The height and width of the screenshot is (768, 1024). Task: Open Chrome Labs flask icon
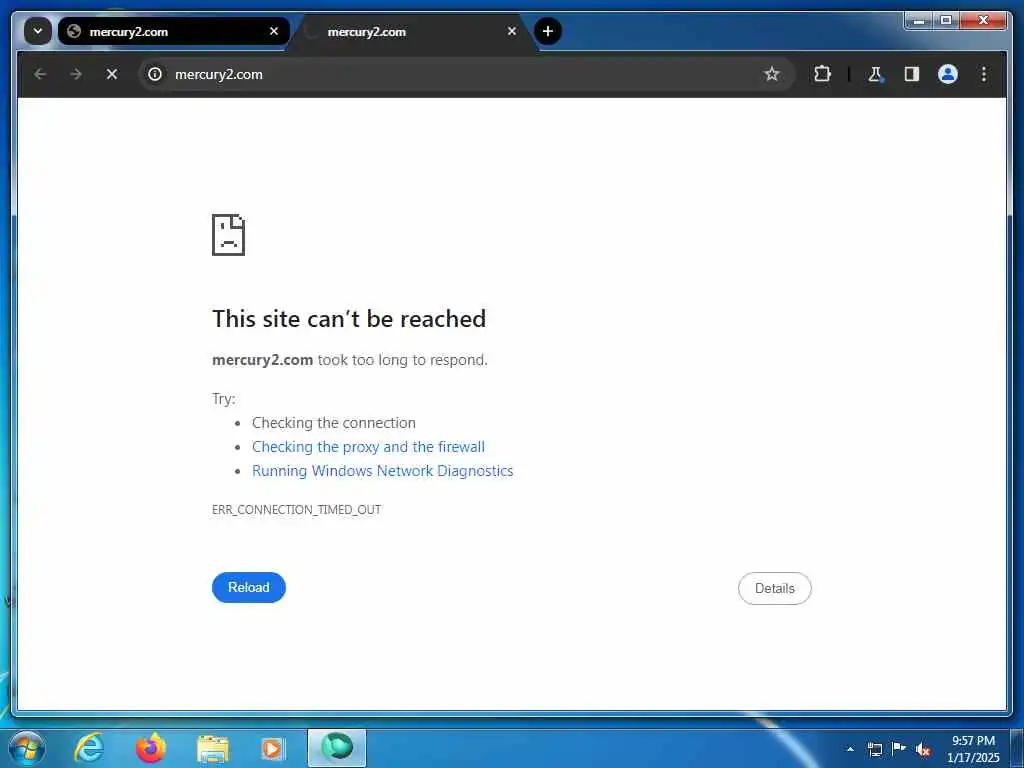(875, 74)
